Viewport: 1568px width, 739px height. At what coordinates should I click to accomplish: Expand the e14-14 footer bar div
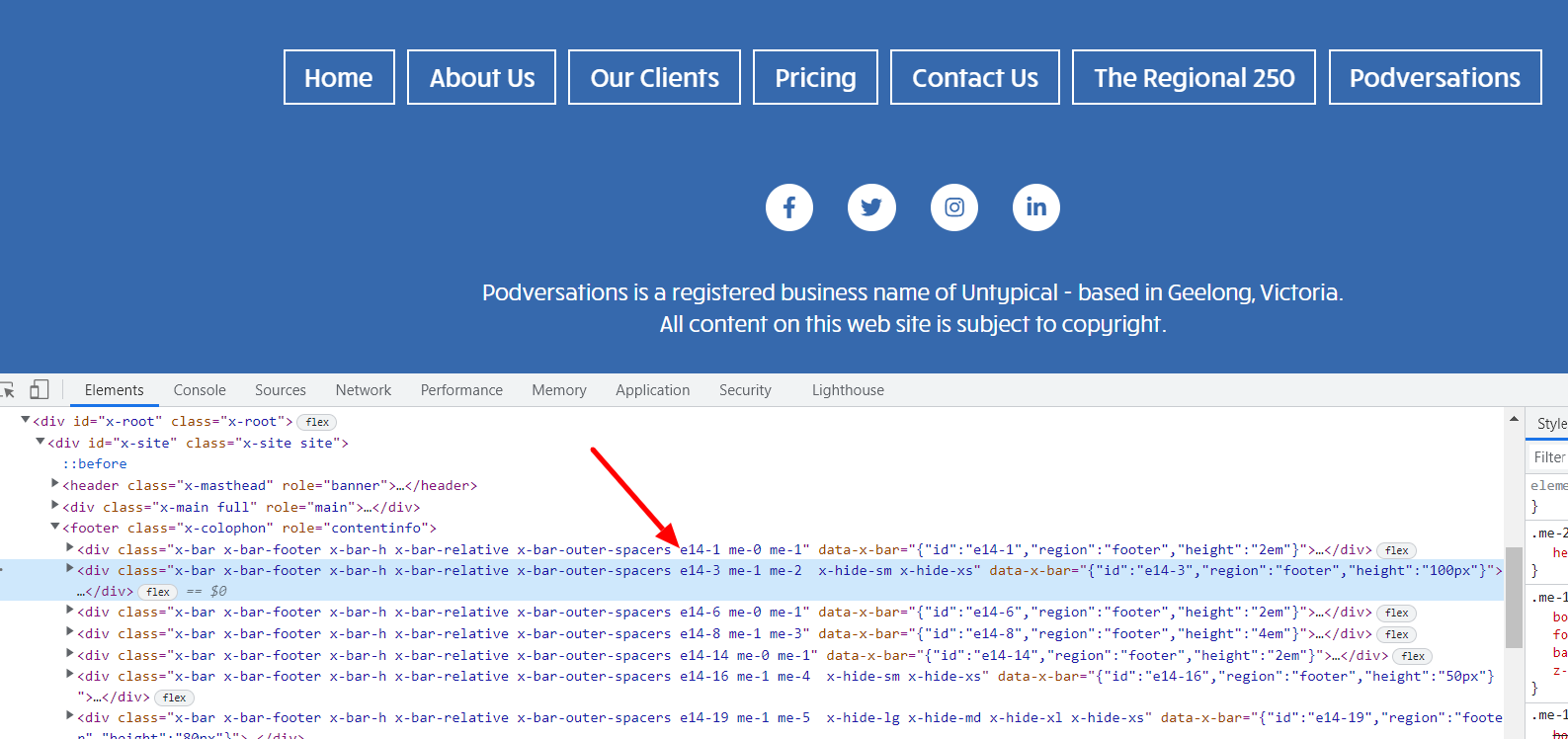tap(70, 653)
